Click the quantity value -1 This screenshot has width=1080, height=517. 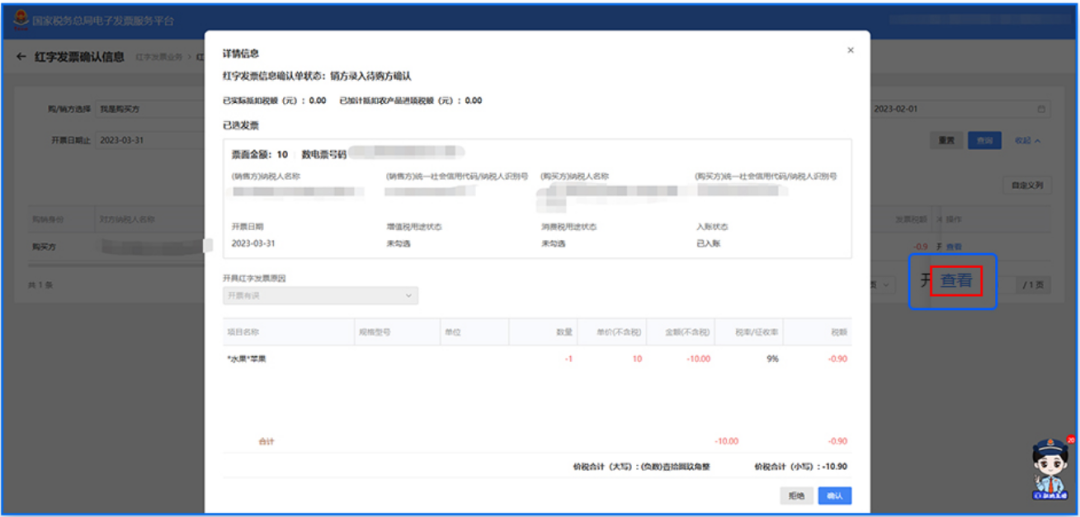tap(568, 359)
